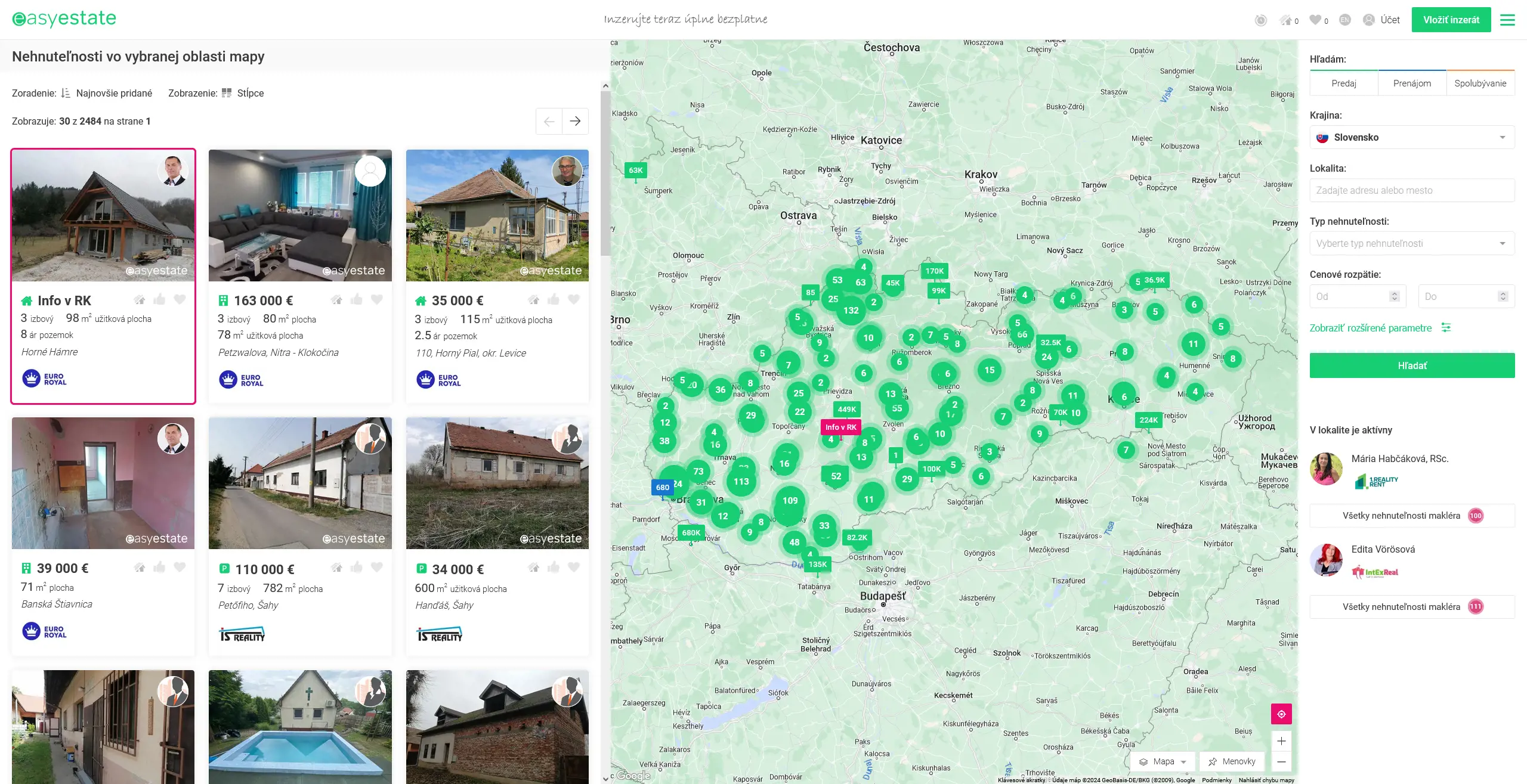Like the 163 000 € listing thumbs-up
Image resolution: width=1527 pixels, height=784 pixels.
(x=356, y=299)
